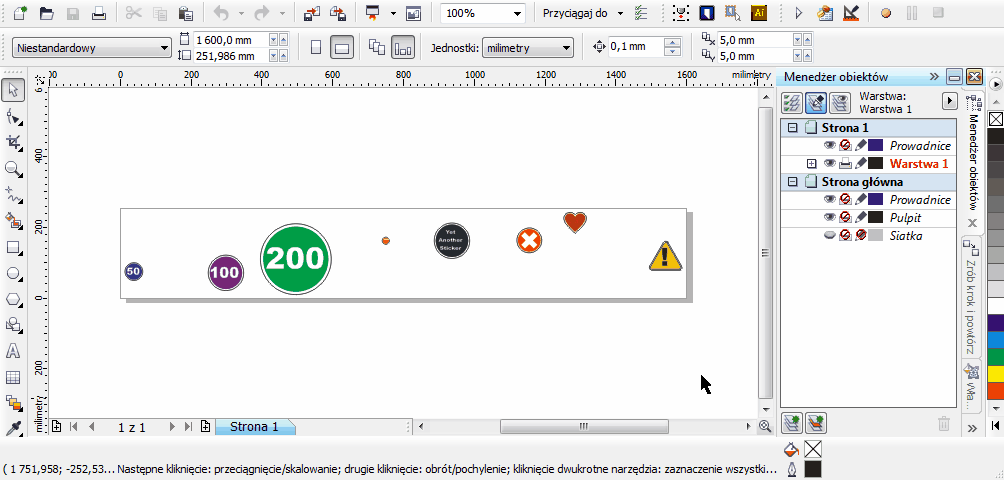This screenshot has height=480, width=1004.
Task: Select the Basic shapes tool
Action: pyautogui.click(x=13, y=325)
